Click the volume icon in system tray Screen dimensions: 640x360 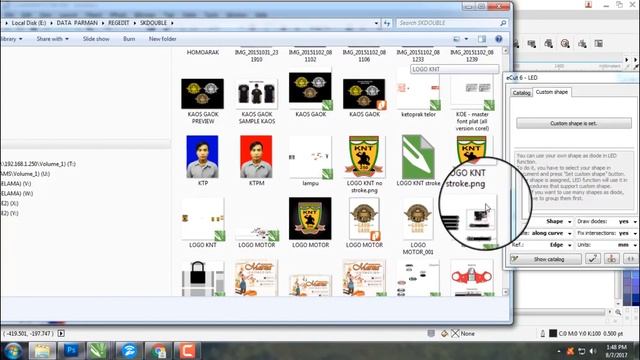tap(593, 351)
